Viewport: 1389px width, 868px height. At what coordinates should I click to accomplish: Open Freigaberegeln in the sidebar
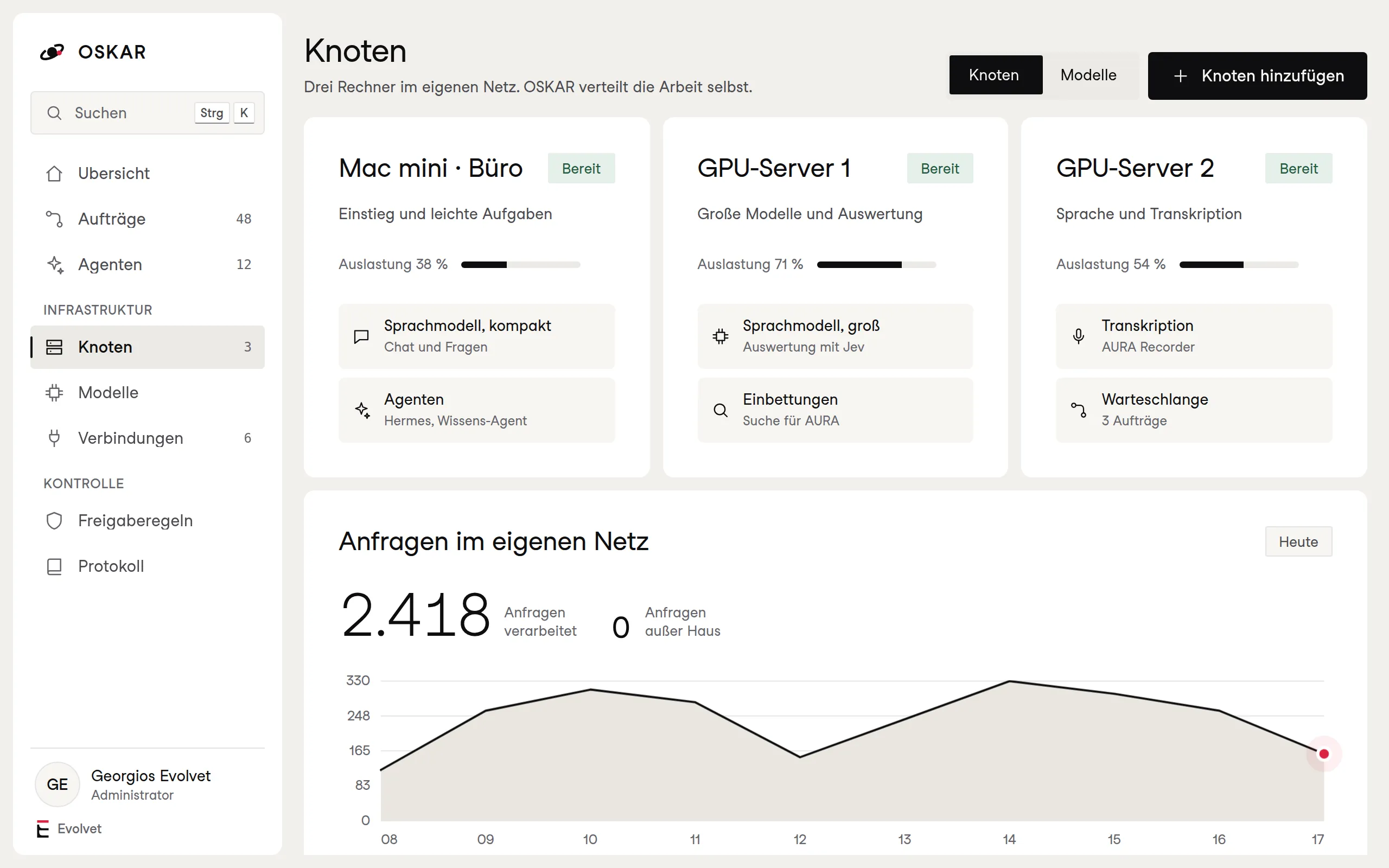(x=148, y=521)
